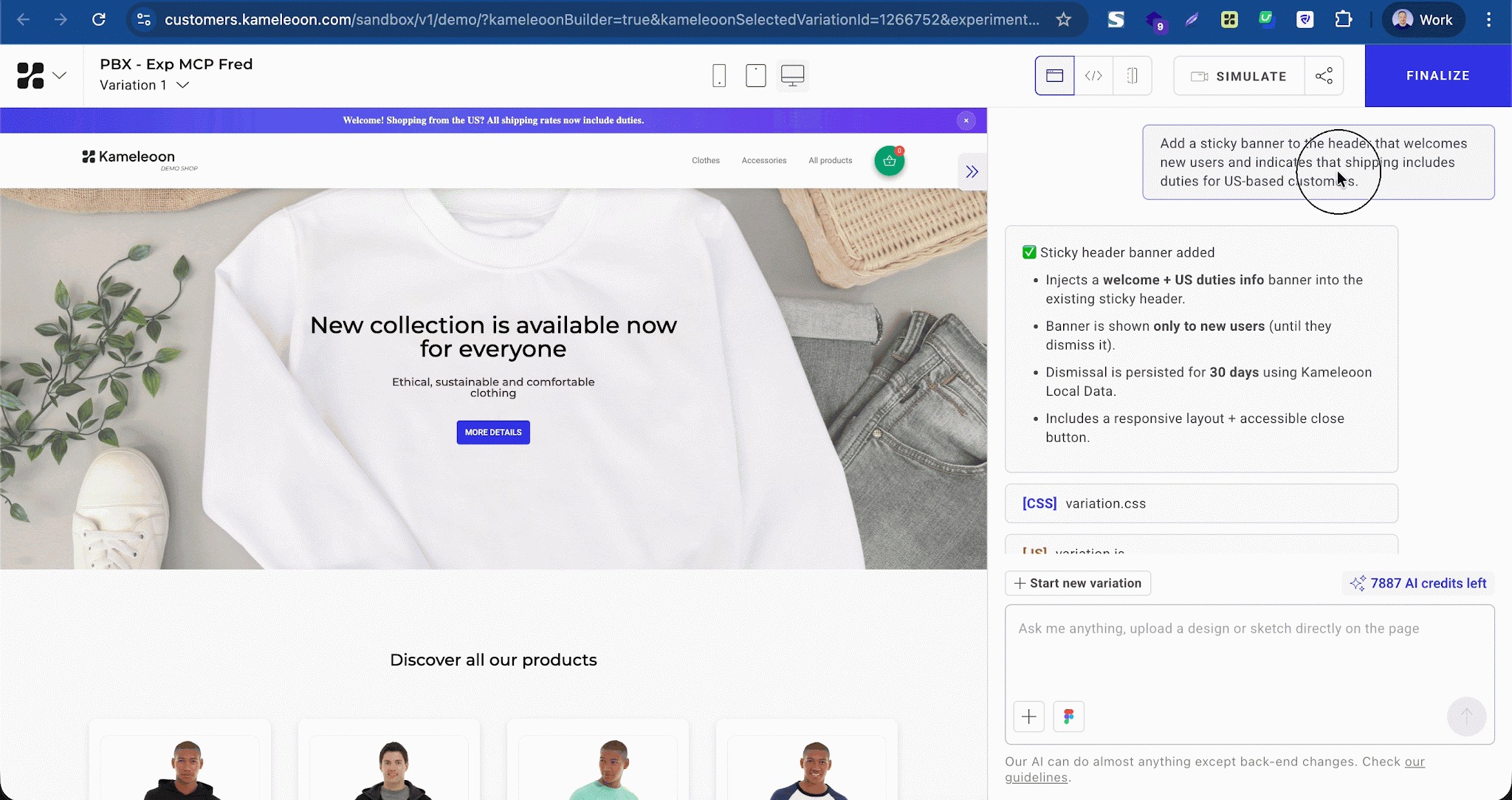Open the shopping basket icon
Viewport: 1512px width, 800px height.
[890, 161]
